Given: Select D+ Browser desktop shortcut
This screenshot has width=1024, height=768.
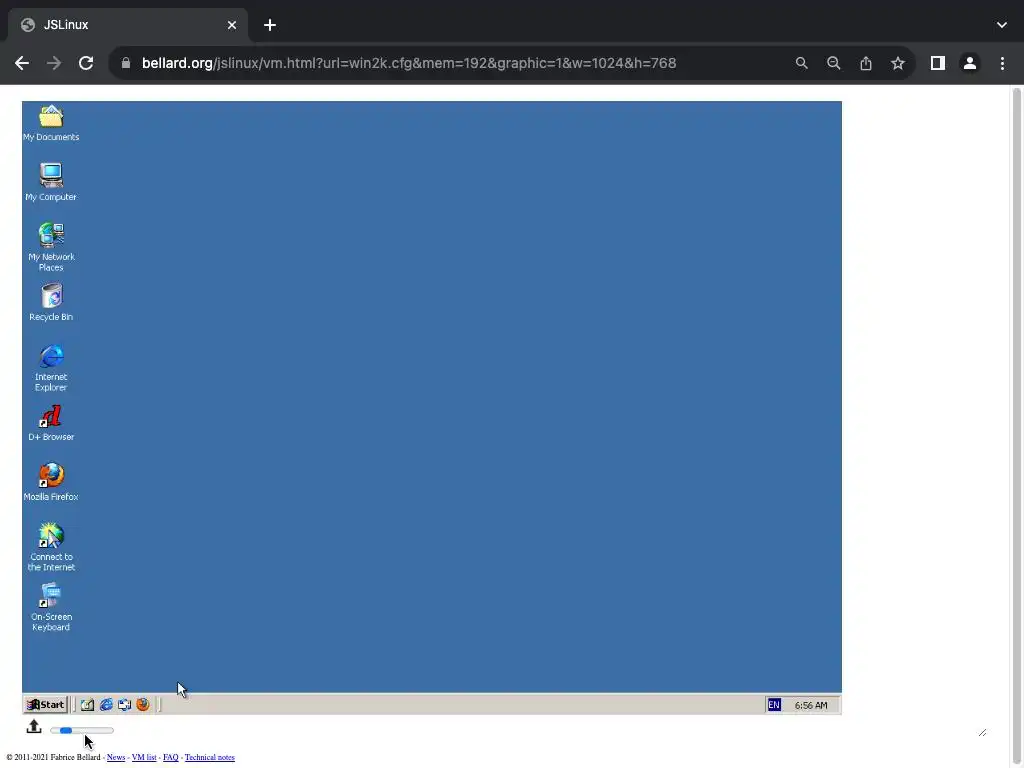Looking at the screenshot, I should point(51,423).
